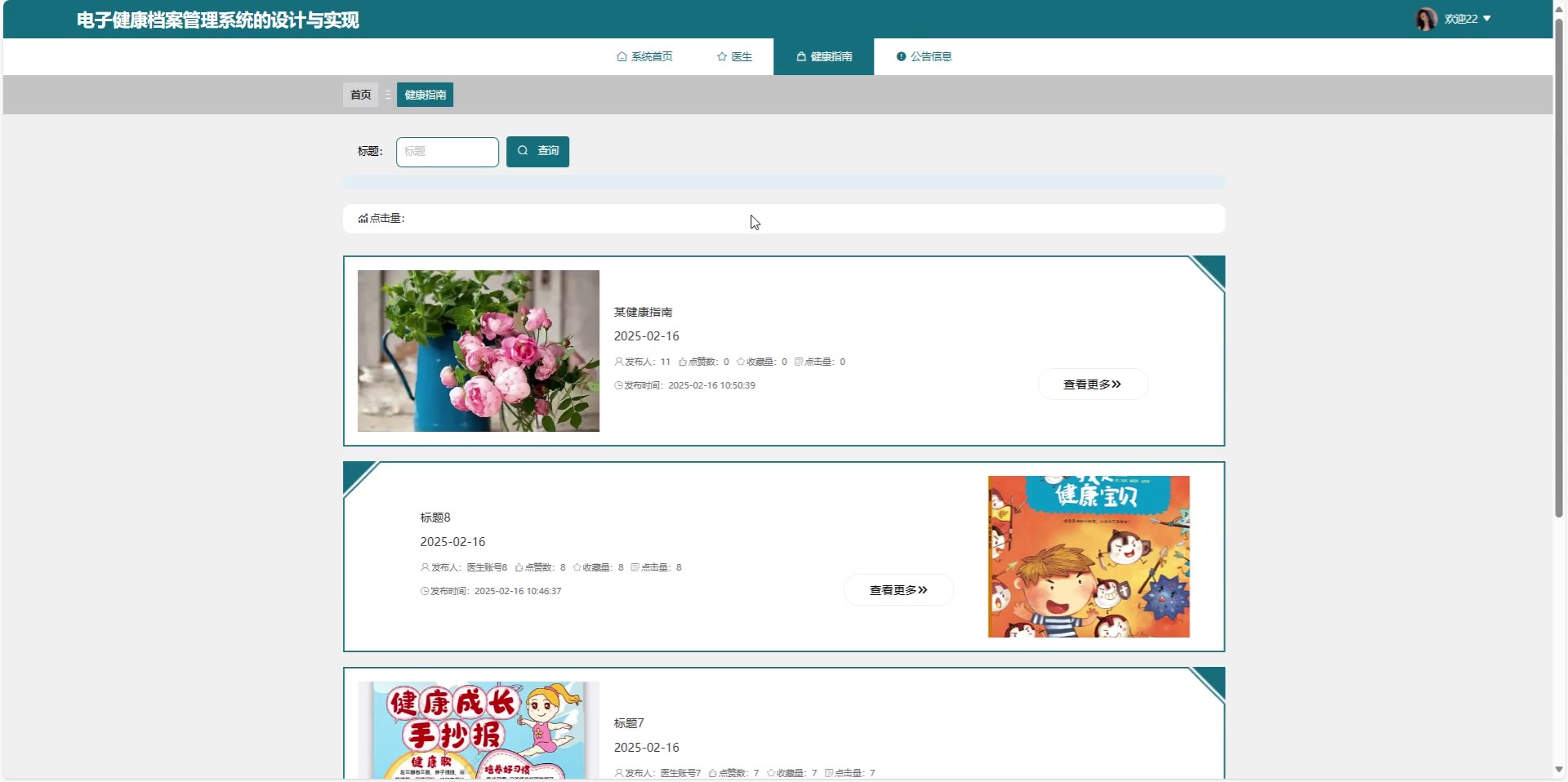Click the title text 标题8
This screenshot has height=782, width=1568.
tap(435, 518)
